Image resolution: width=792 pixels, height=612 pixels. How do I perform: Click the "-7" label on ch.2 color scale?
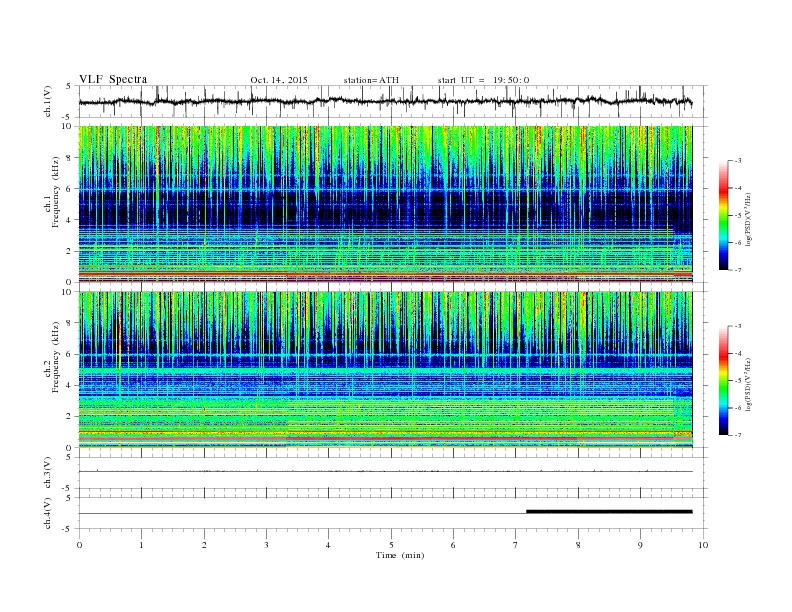tap(738, 435)
